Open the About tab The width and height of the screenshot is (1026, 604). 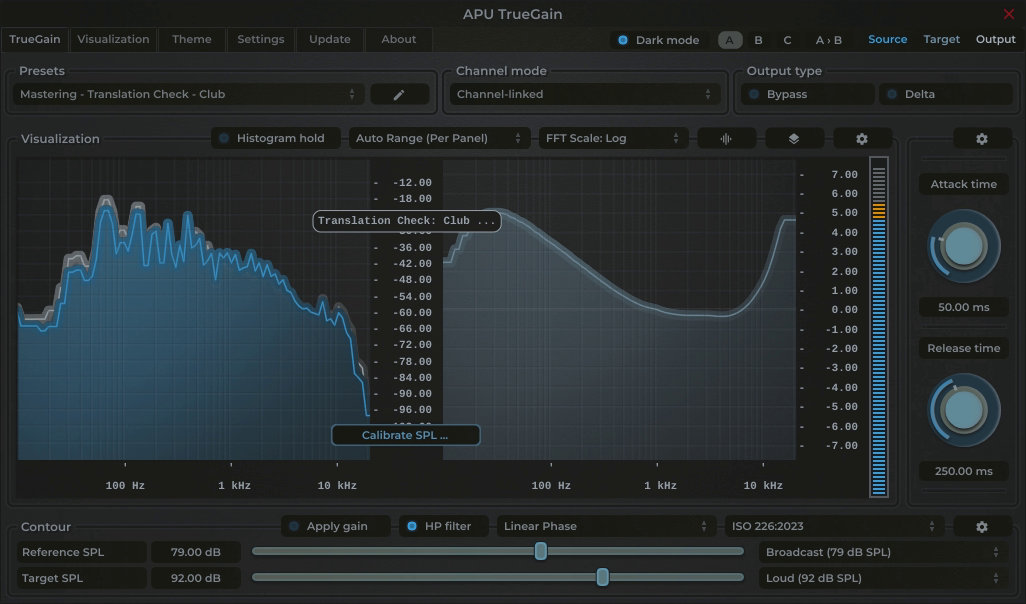[x=398, y=39]
